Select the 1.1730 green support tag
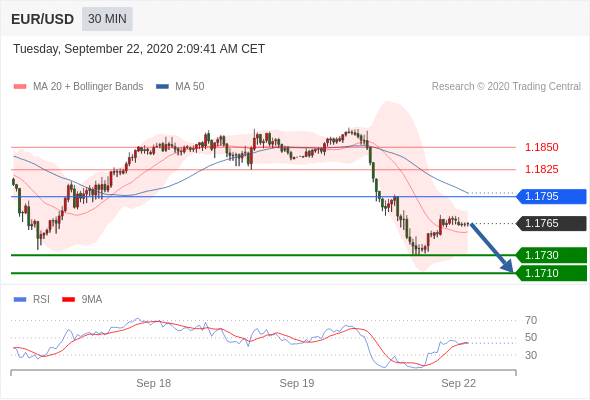This screenshot has height=400, width=590. pyautogui.click(x=551, y=255)
